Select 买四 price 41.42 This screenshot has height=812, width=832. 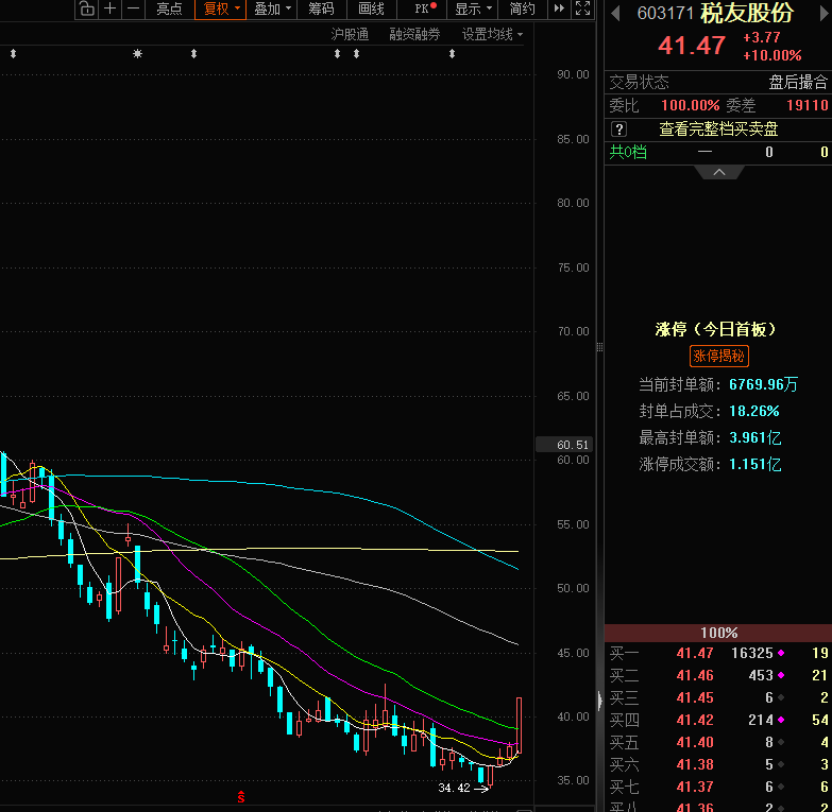coord(695,720)
